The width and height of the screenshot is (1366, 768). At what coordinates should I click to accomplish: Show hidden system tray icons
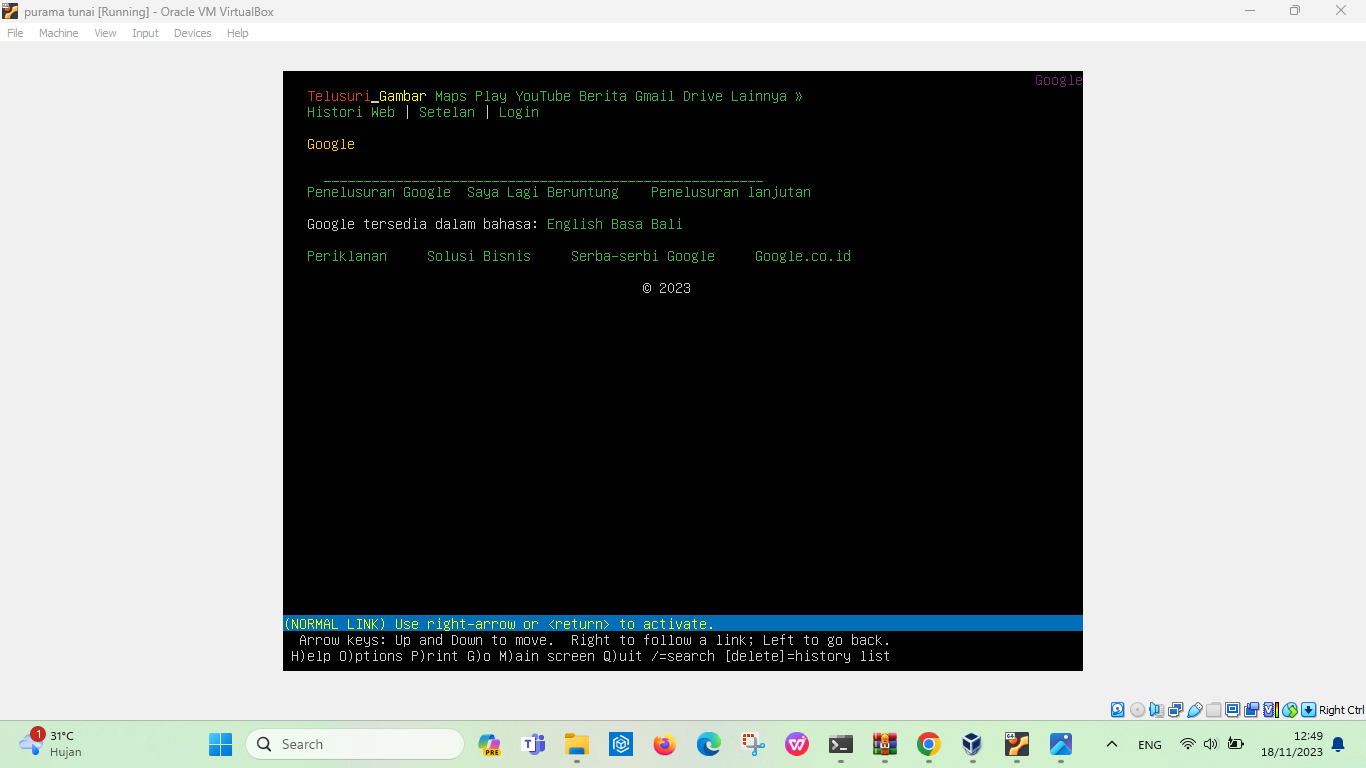click(x=1111, y=744)
